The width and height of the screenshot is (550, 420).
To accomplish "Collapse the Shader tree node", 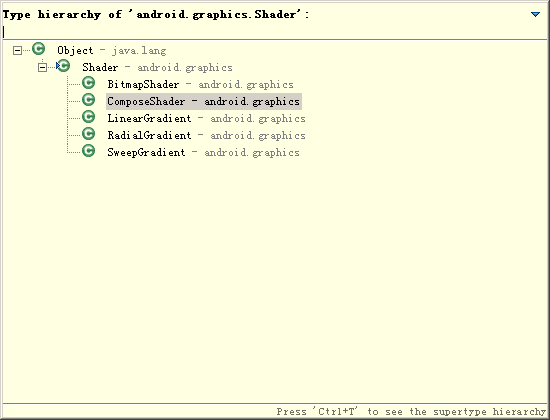I will point(42,67).
